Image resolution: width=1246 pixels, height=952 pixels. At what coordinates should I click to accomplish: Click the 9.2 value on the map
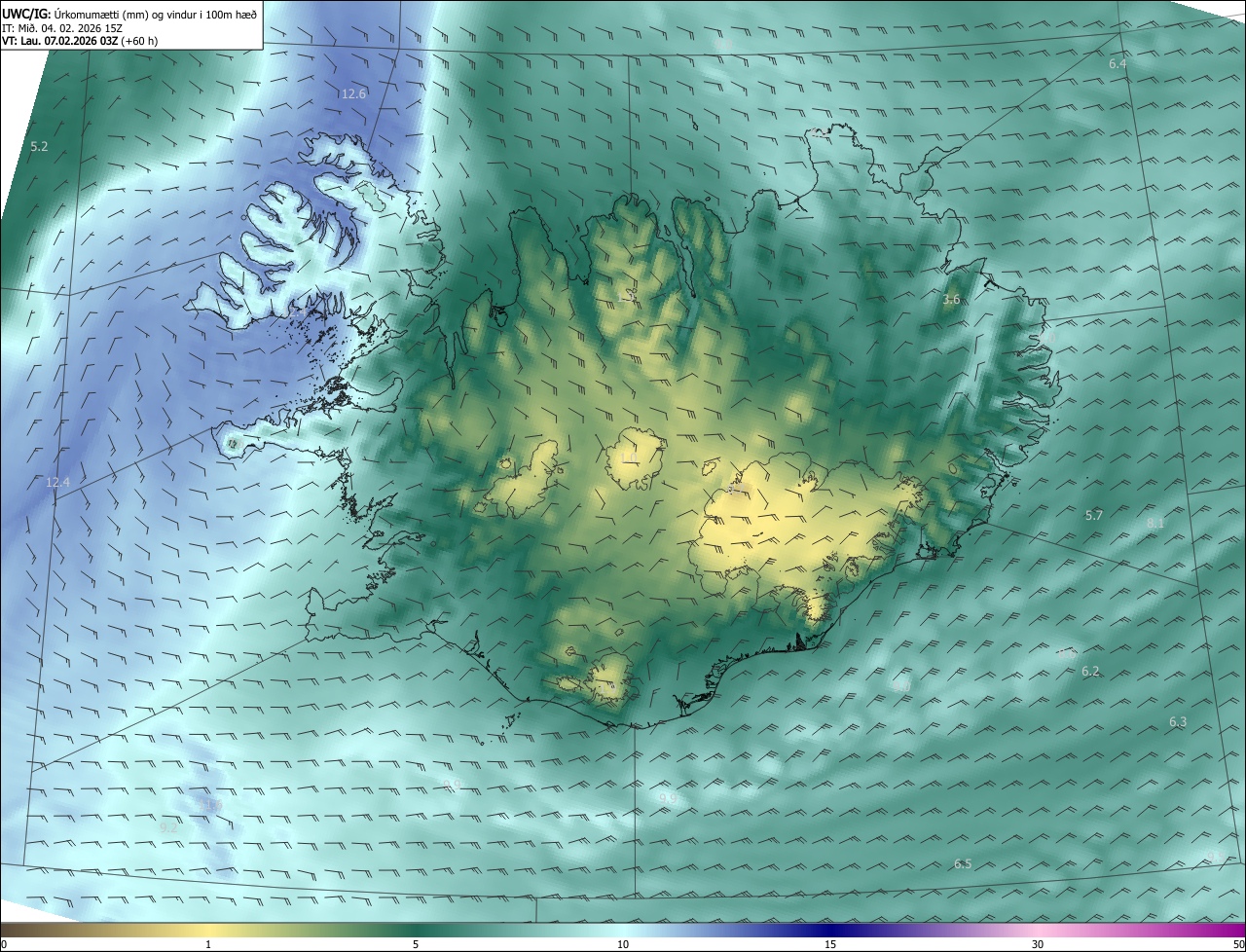coord(168,827)
